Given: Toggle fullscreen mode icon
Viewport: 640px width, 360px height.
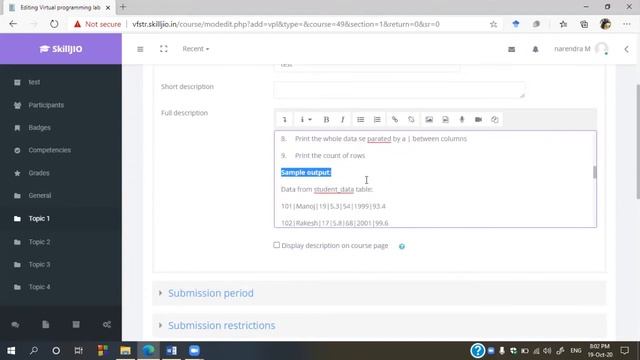Looking at the screenshot, I should coord(164,49).
